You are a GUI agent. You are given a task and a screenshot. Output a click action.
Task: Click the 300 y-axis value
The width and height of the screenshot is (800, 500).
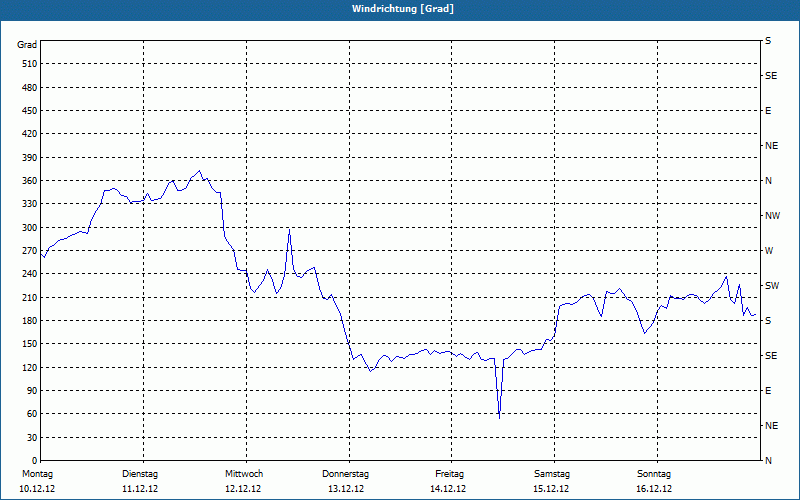30,227
